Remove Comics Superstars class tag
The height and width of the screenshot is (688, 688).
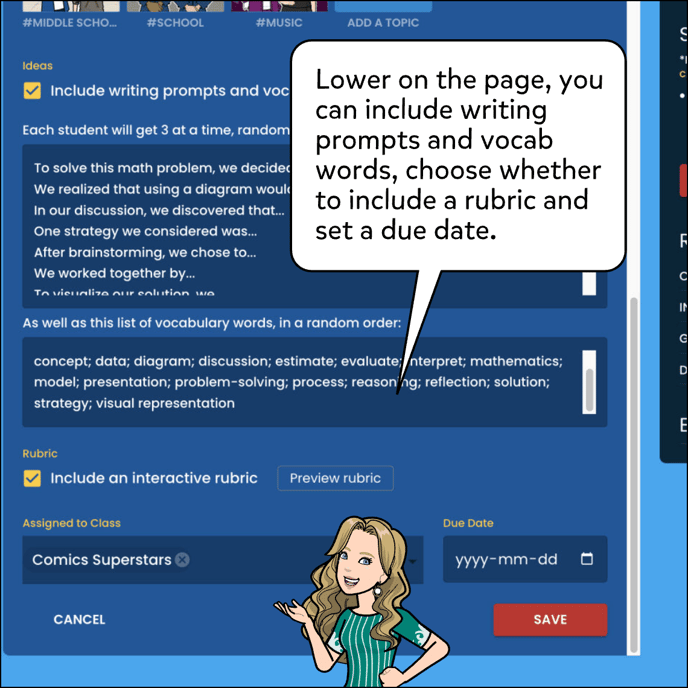tap(182, 559)
